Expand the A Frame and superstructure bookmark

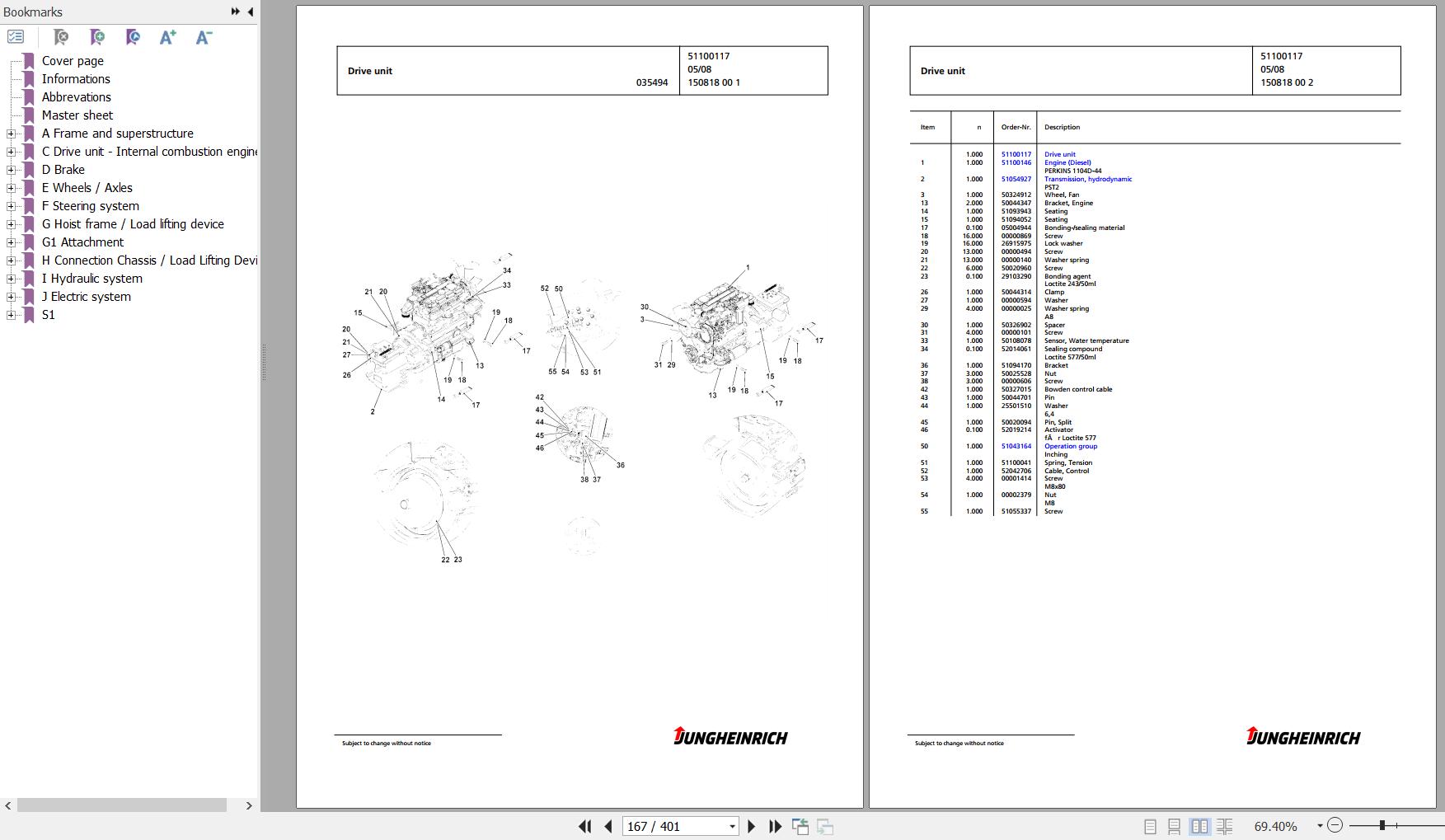point(11,134)
